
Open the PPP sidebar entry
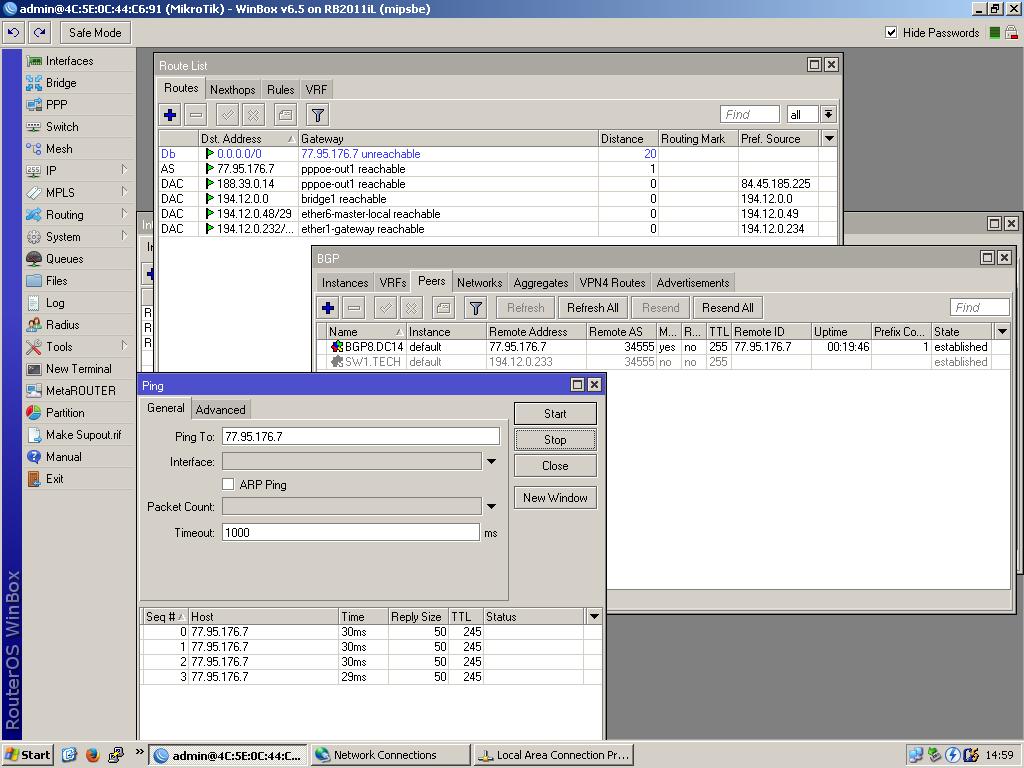[x=56, y=104]
